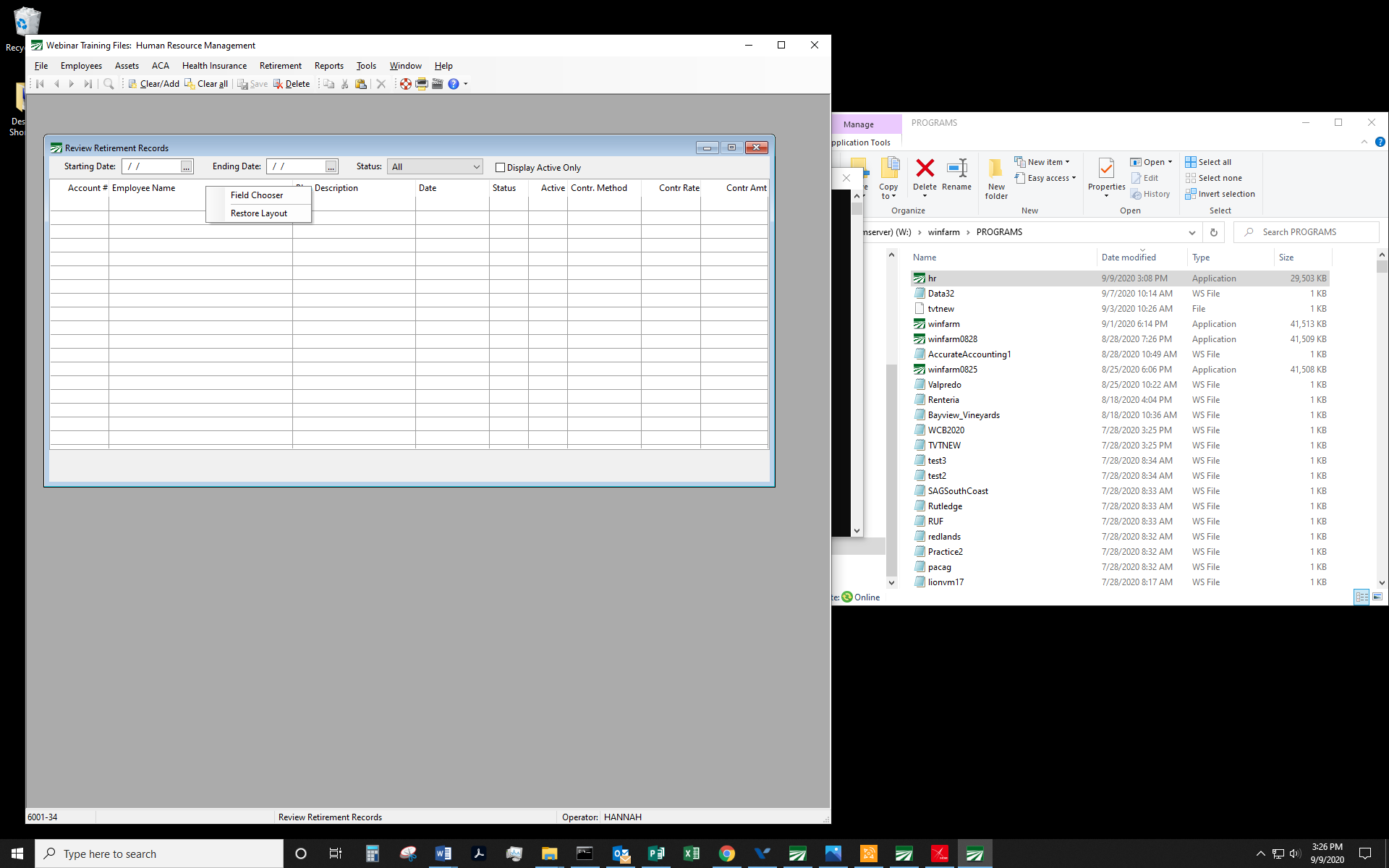Click the blue help question mark icon
1389x868 pixels.
[x=454, y=84]
